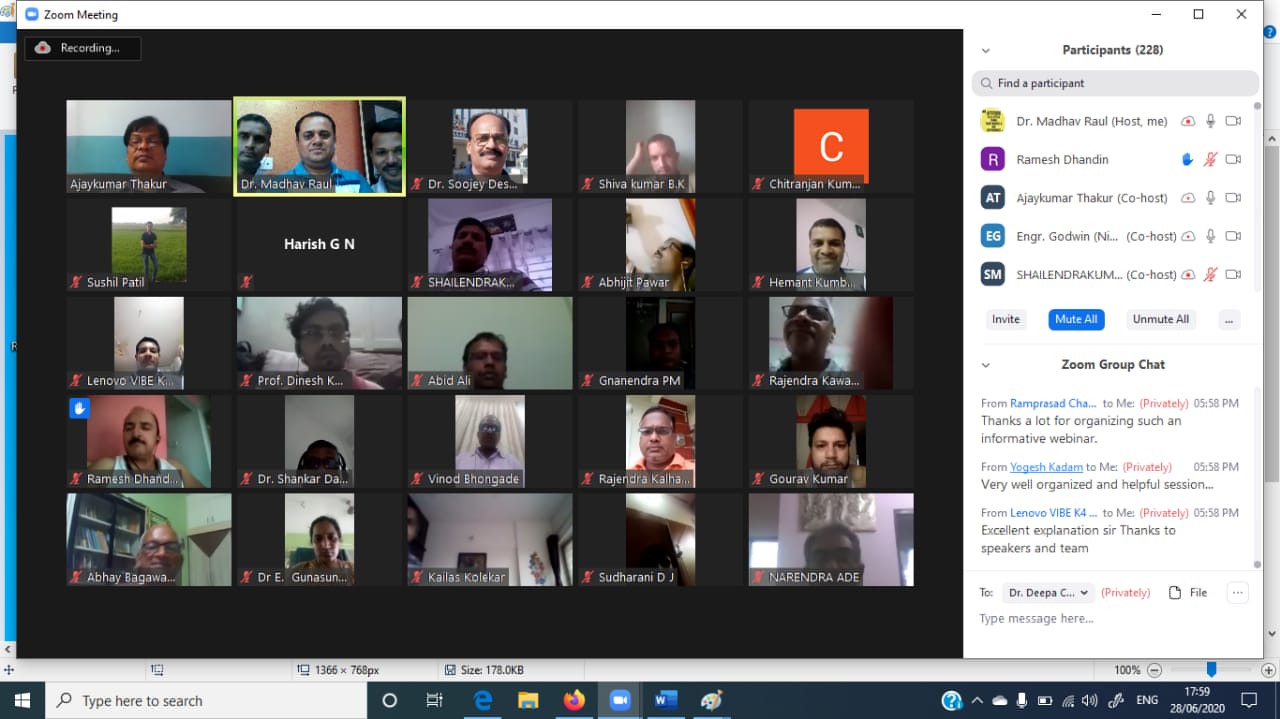The height and width of the screenshot is (719, 1280).
Task: Click the raised hand badge on Ramesh's video
Action: [x=79, y=407]
